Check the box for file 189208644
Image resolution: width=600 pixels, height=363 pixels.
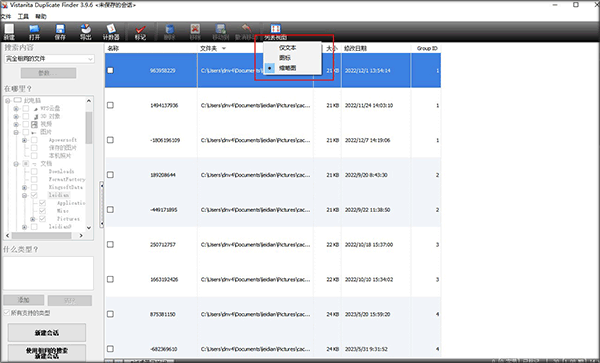pos(110,175)
